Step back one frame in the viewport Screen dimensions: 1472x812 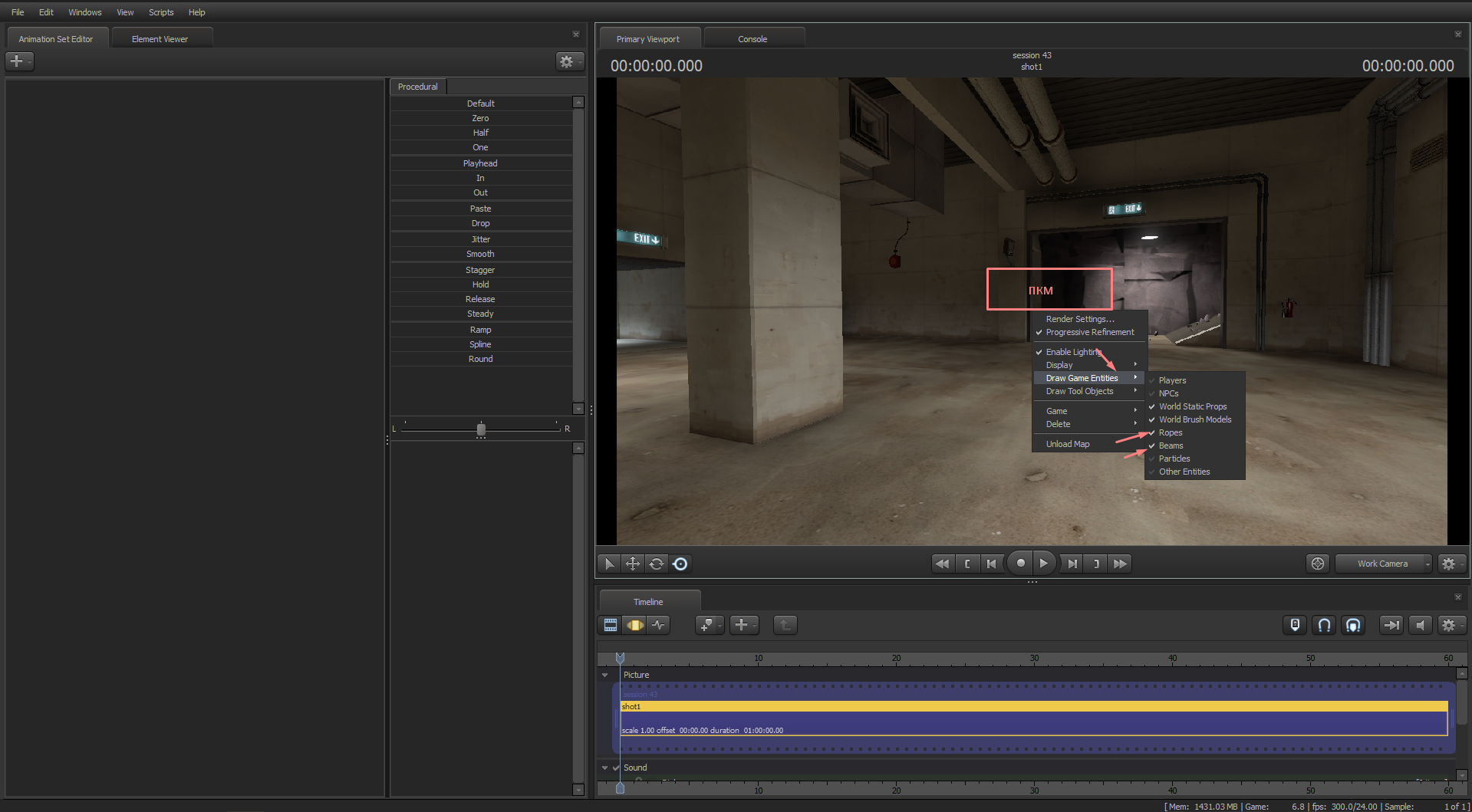point(992,564)
